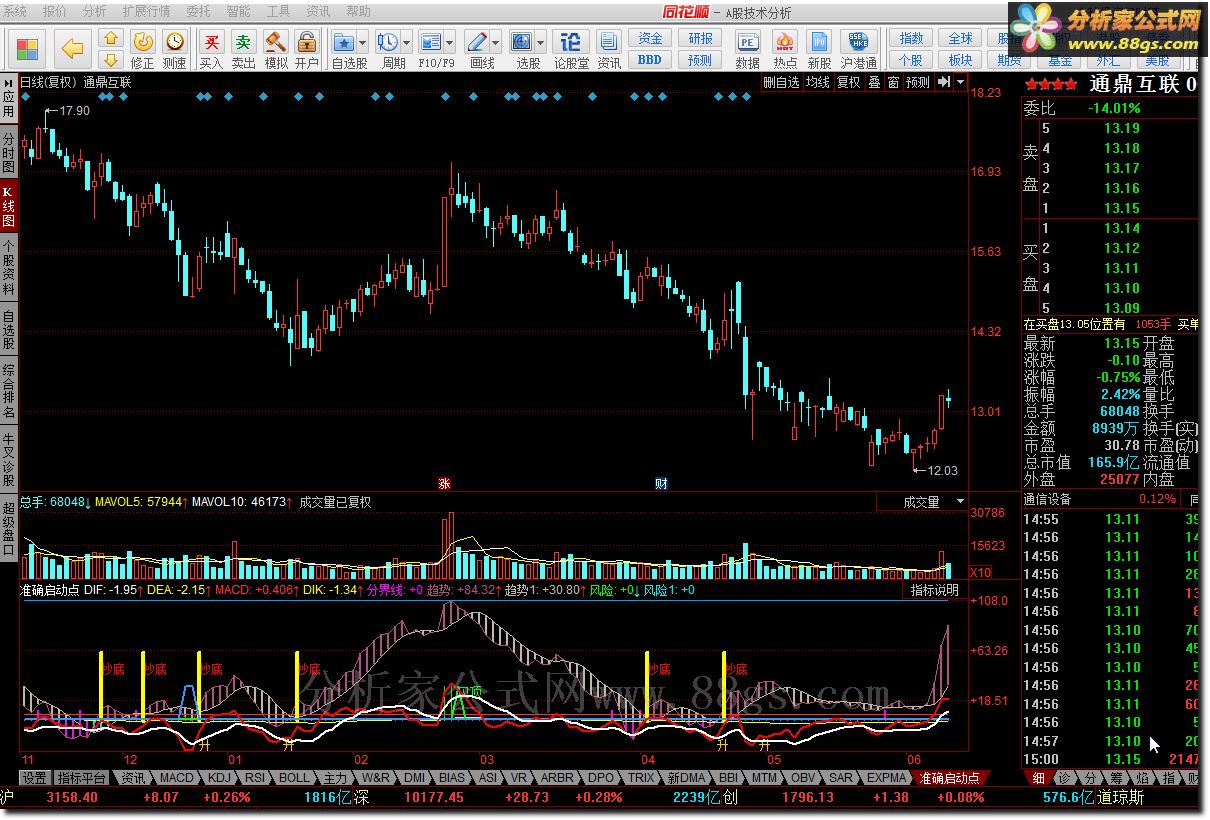Screen dimensions: 1210x820
Task: Click the yellow up arrow icon
Action: [112, 38]
